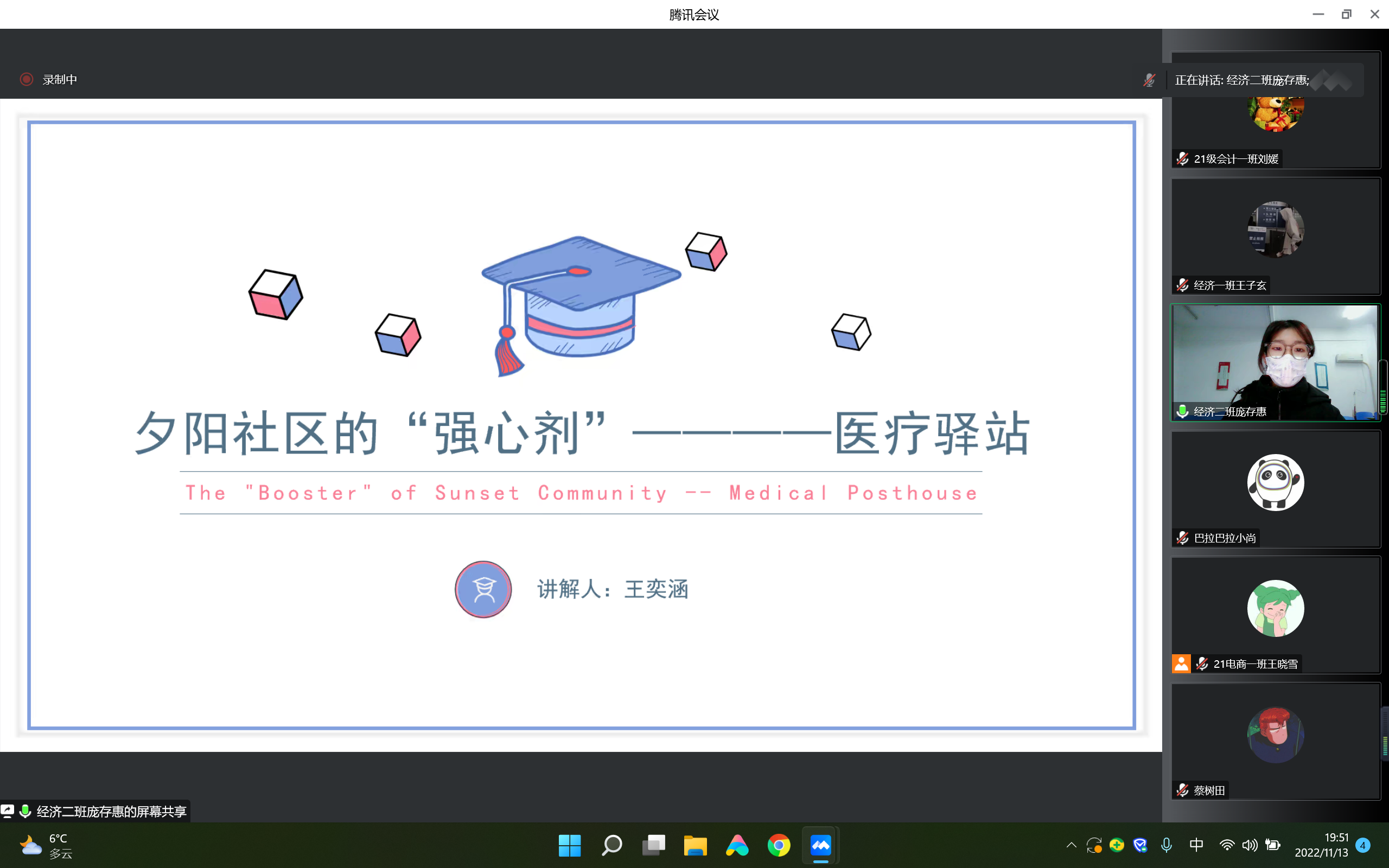Click the orange host badge on 21电商一班王晓雪
This screenshot has width=1389, height=868.
click(x=1181, y=663)
